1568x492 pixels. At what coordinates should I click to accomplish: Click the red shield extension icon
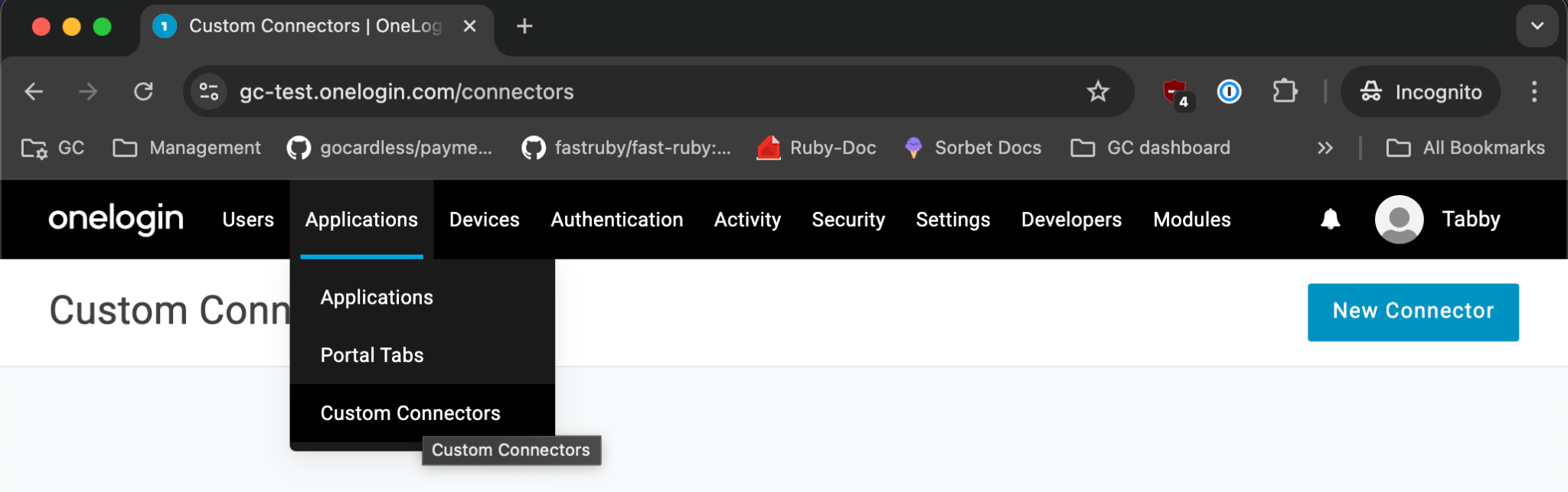pos(1174,92)
